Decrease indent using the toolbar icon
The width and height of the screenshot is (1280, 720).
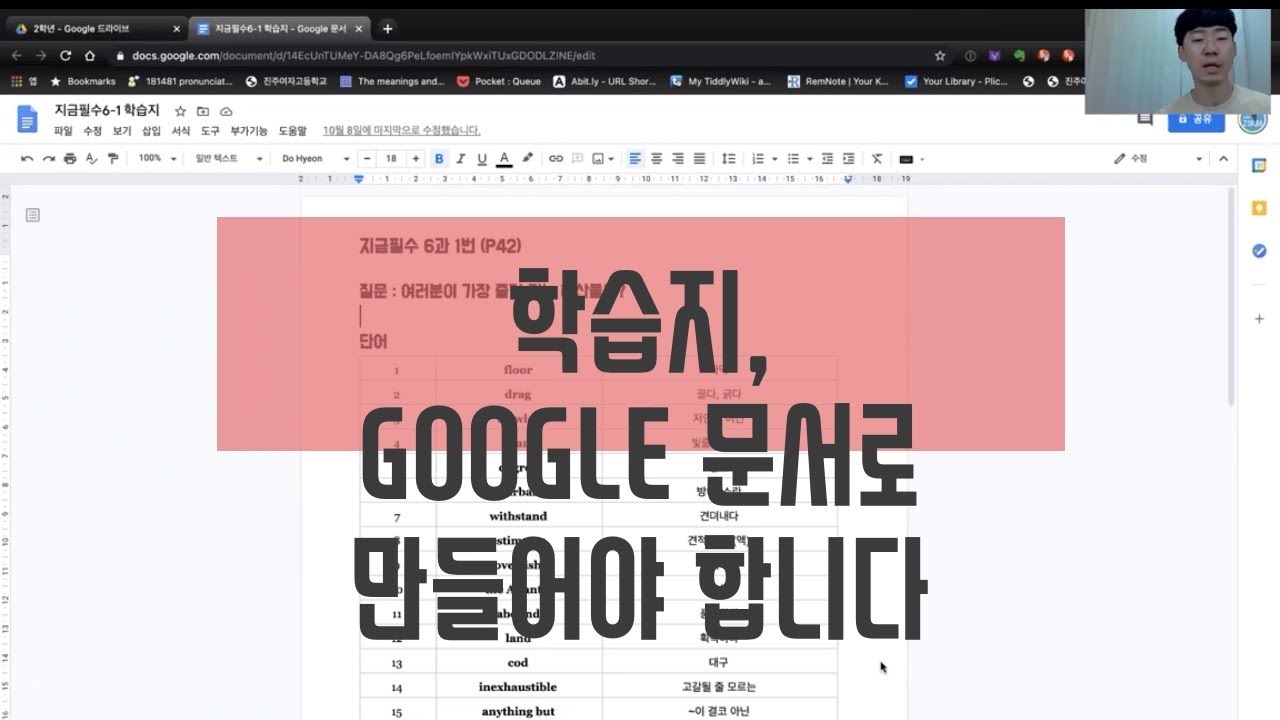(827, 158)
